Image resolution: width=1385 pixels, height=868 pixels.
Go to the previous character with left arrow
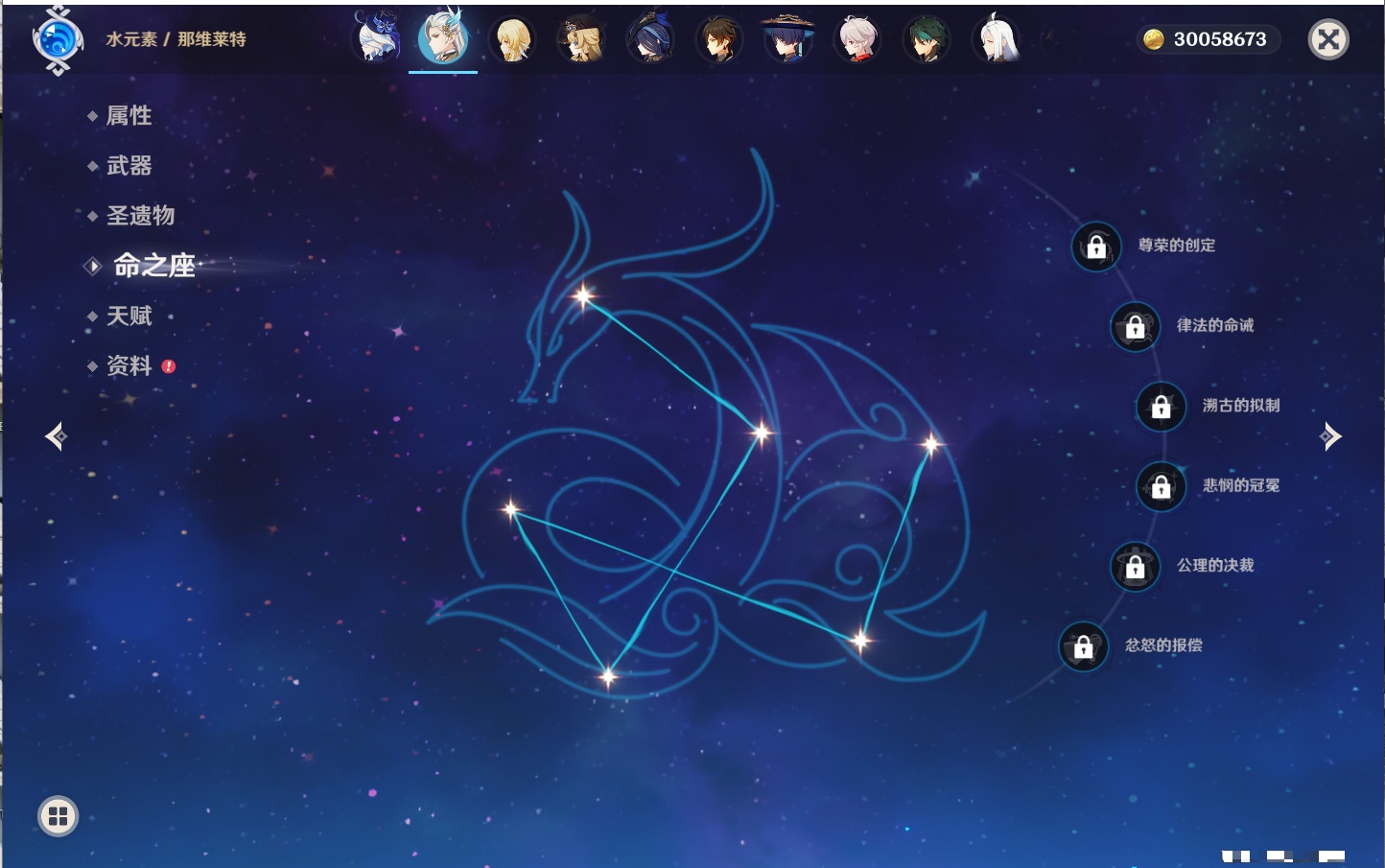(56, 436)
